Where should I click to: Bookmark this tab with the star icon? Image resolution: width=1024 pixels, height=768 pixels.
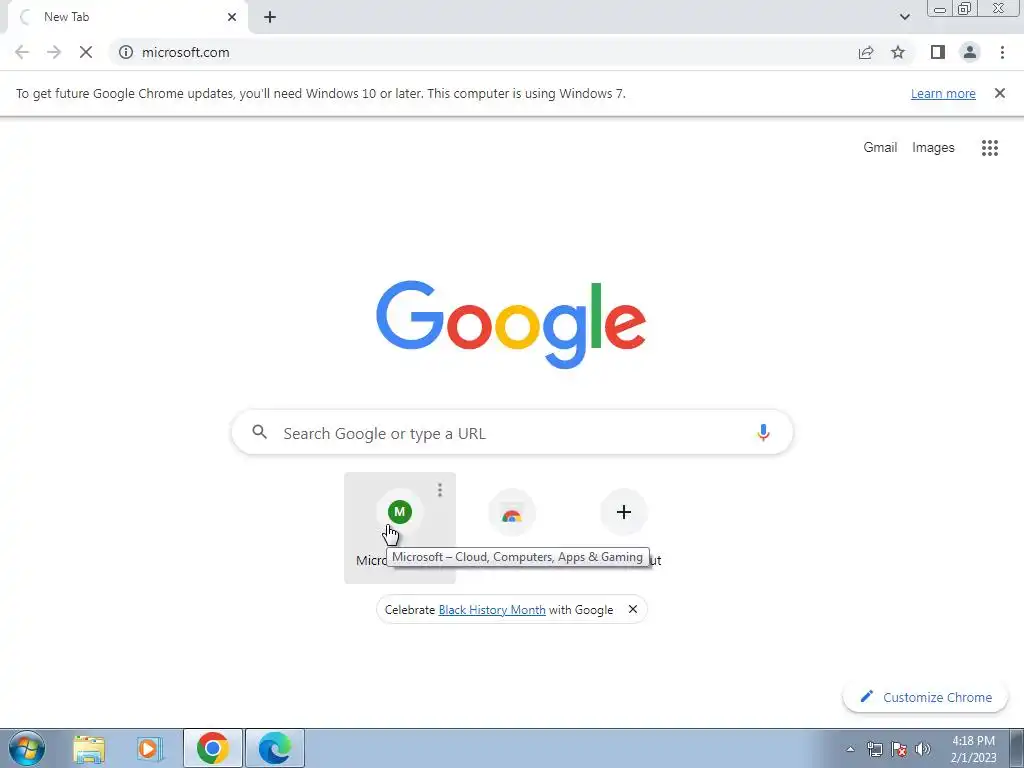[898, 52]
